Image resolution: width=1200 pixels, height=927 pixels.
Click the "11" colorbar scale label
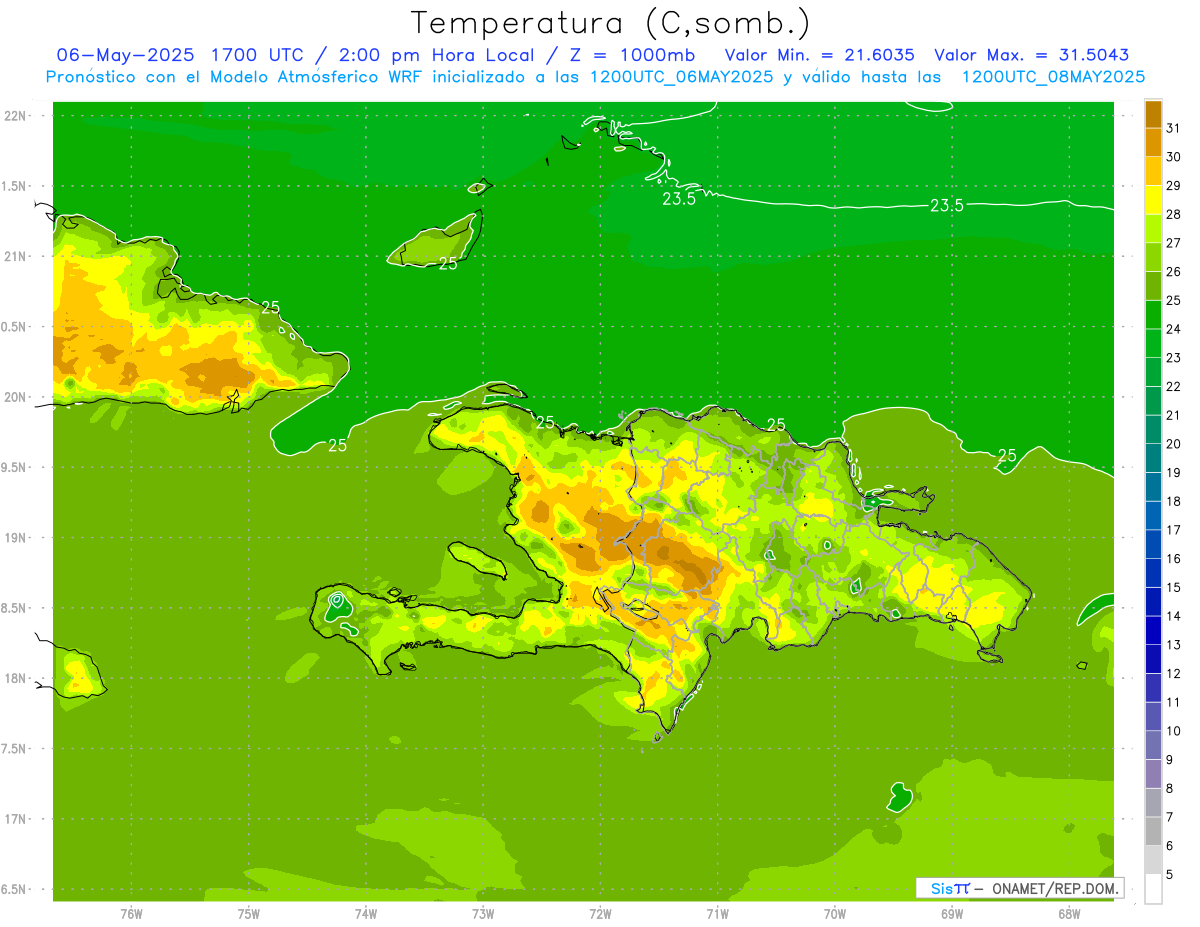(x=1174, y=702)
